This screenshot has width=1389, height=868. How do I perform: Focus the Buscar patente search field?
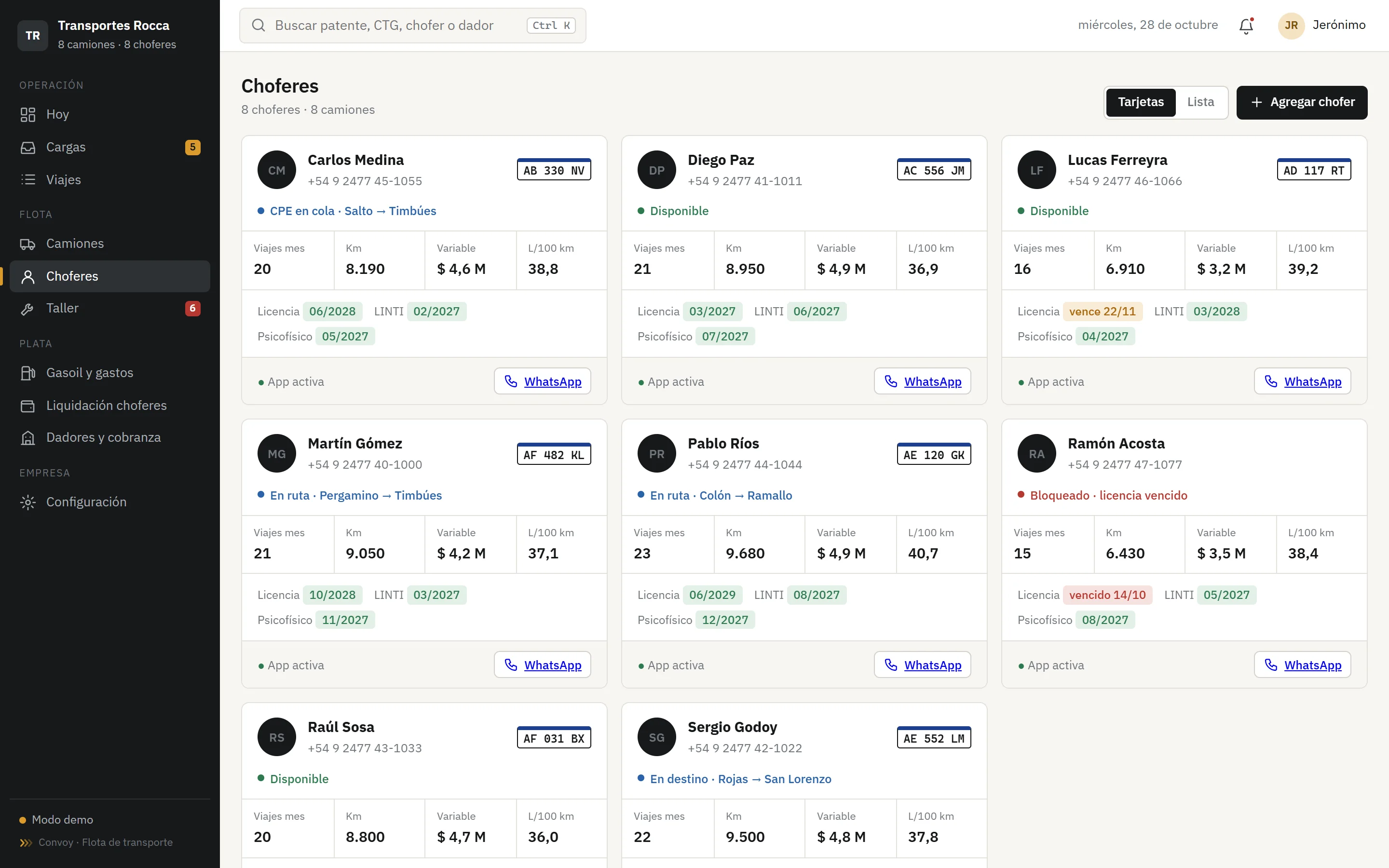tap(412, 25)
